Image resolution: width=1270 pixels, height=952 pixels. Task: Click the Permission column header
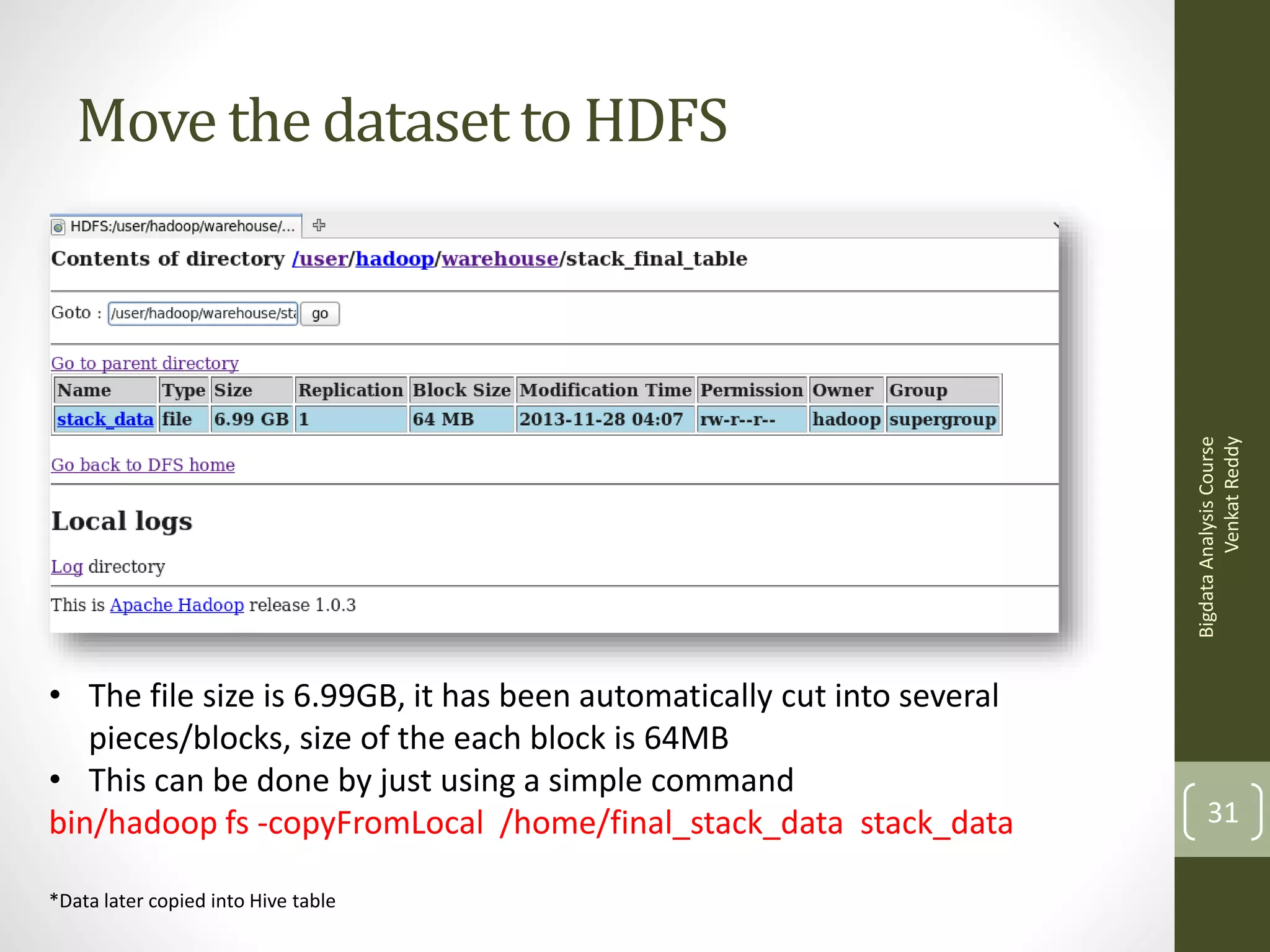pyautogui.click(x=752, y=390)
